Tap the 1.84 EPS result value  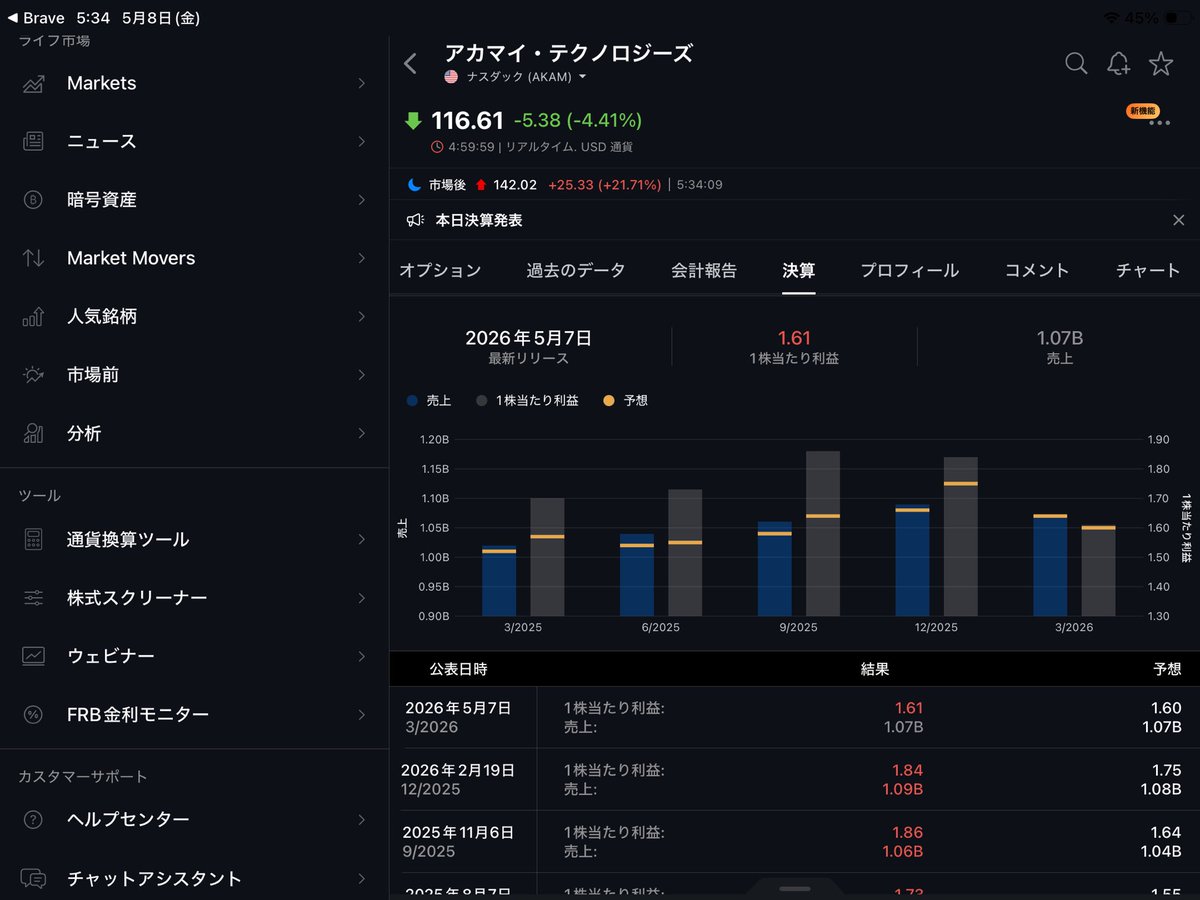tap(907, 770)
